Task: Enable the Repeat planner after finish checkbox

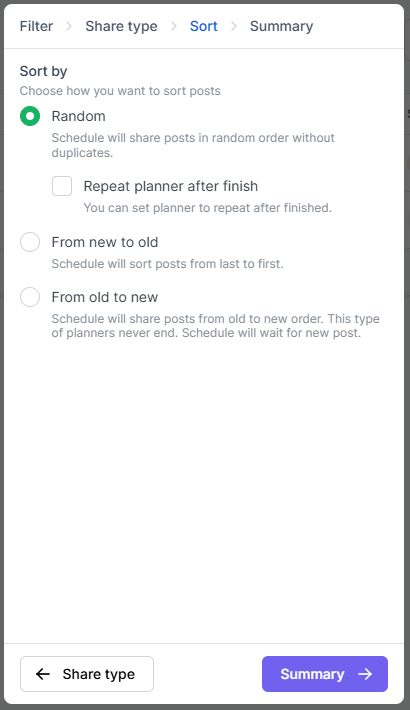Action: [62, 186]
